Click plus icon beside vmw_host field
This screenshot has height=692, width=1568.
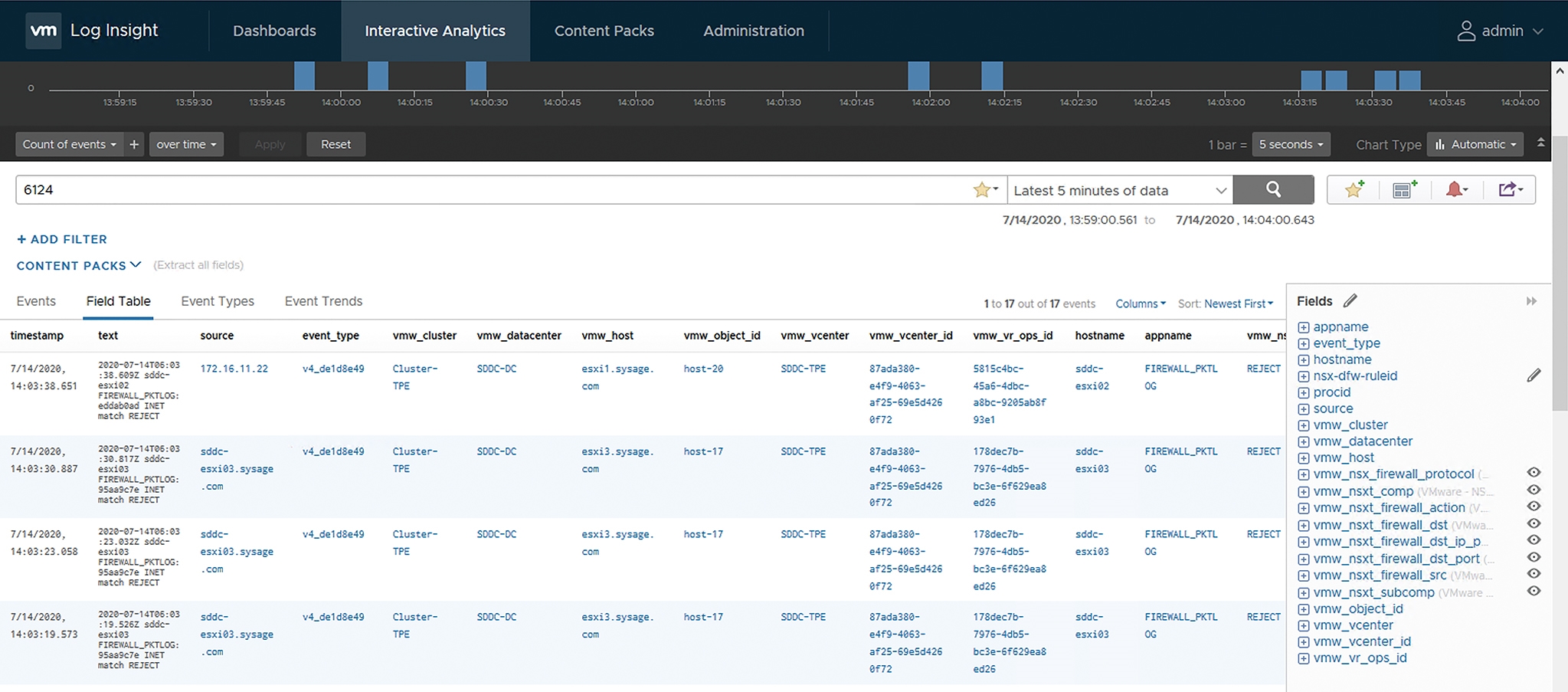pos(1304,458)
